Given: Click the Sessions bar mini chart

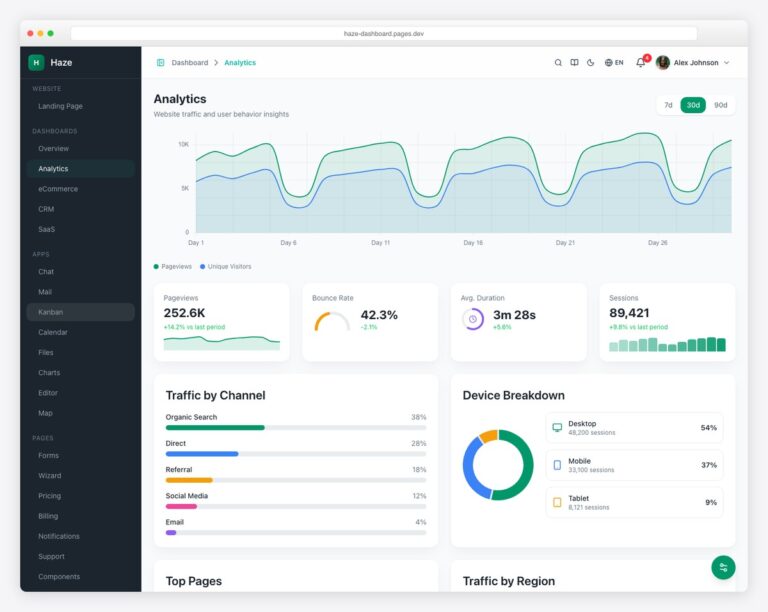Looking at the screenshot, I should click(667, 344).
